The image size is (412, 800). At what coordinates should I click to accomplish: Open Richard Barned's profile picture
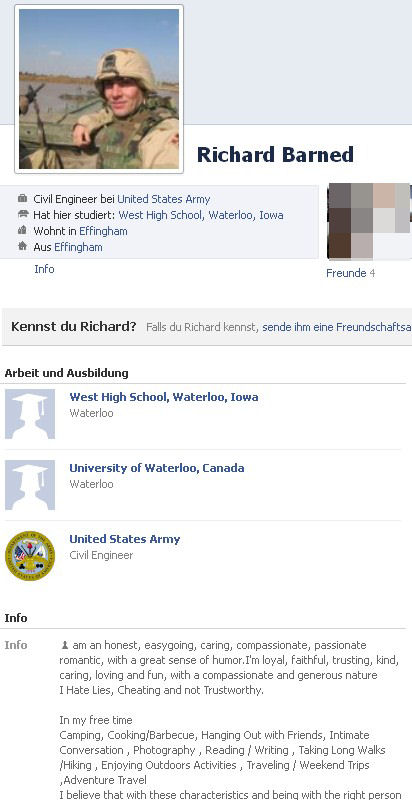tap(99, 89)
